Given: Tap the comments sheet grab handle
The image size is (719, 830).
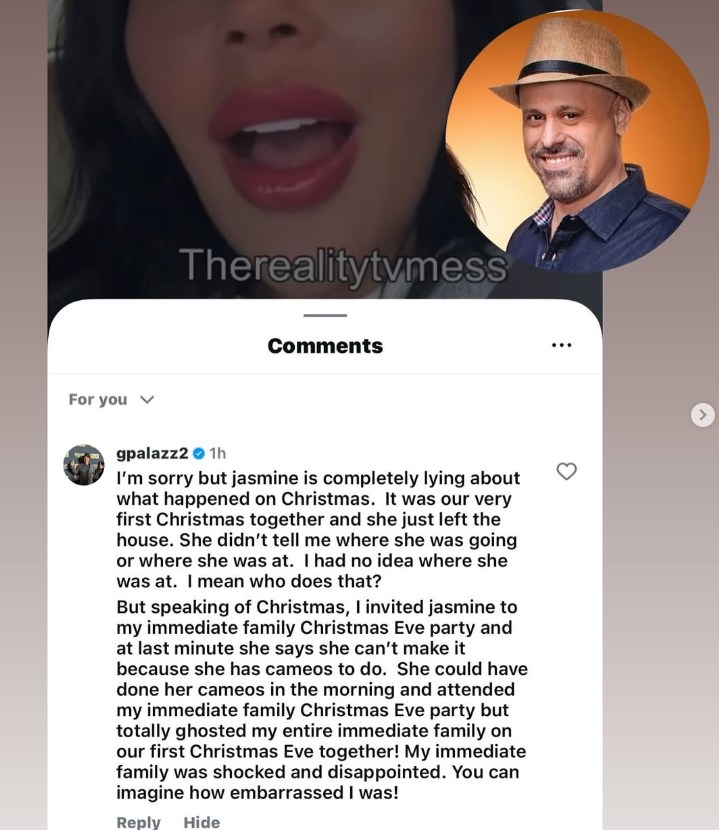Looking at the screenshot, I should (x=325, y=315).
